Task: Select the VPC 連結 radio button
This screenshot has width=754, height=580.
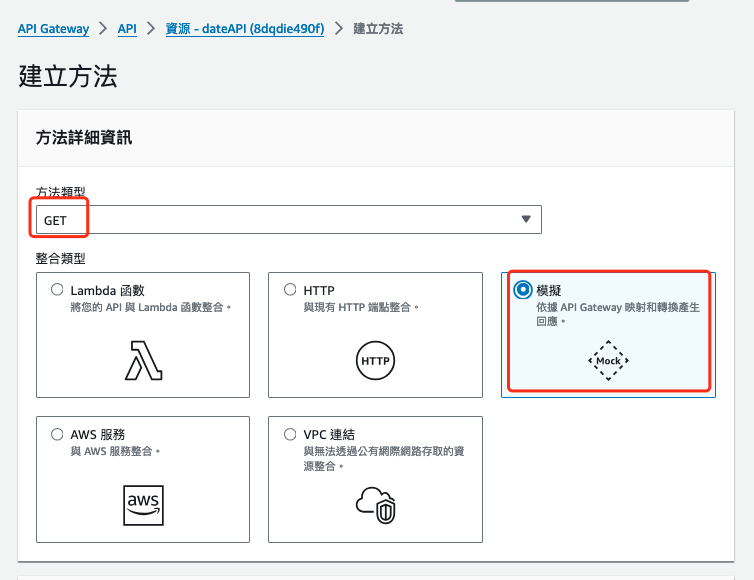Action: pos(290,434)
